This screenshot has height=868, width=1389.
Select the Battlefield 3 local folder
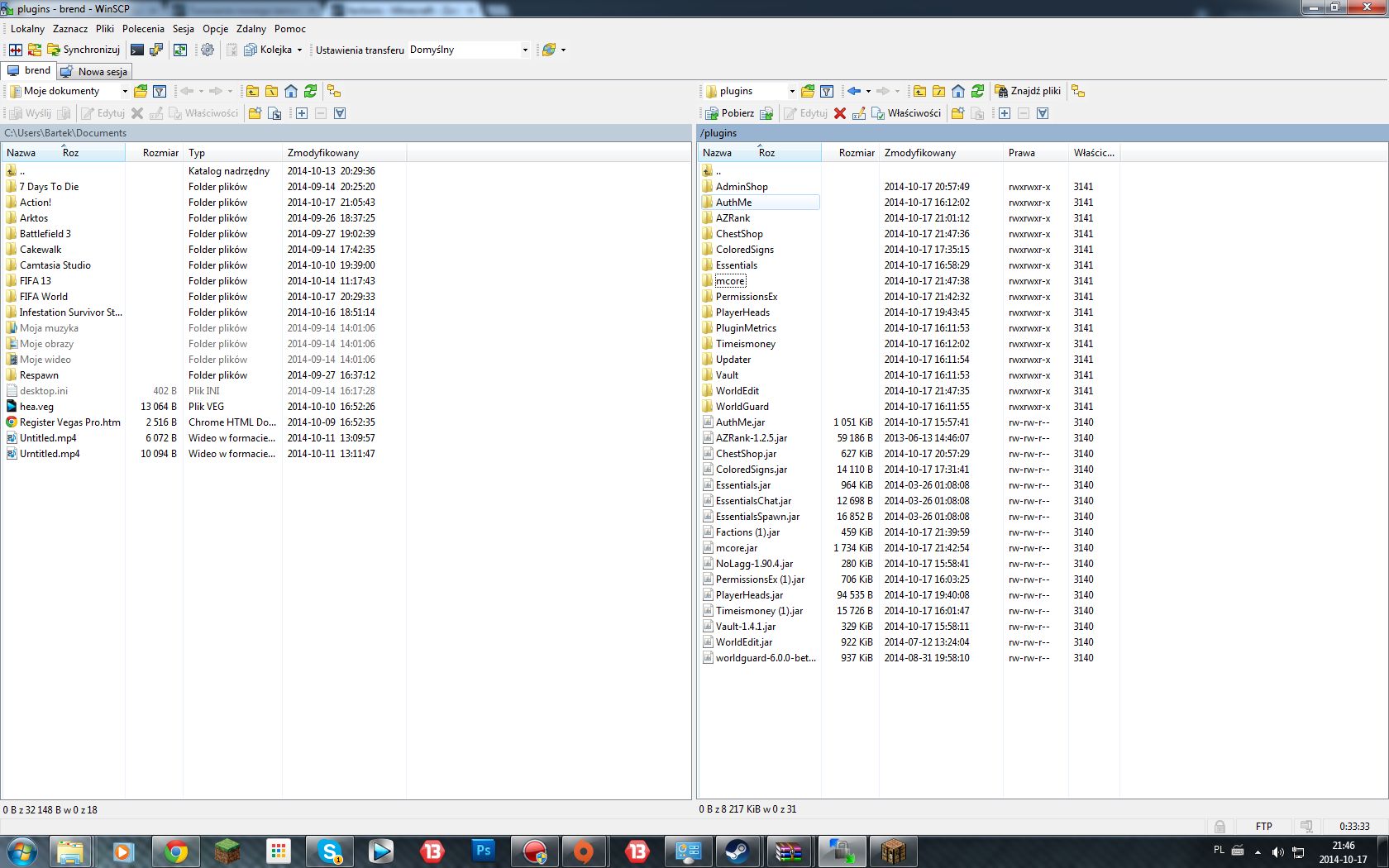coord(45,234)
